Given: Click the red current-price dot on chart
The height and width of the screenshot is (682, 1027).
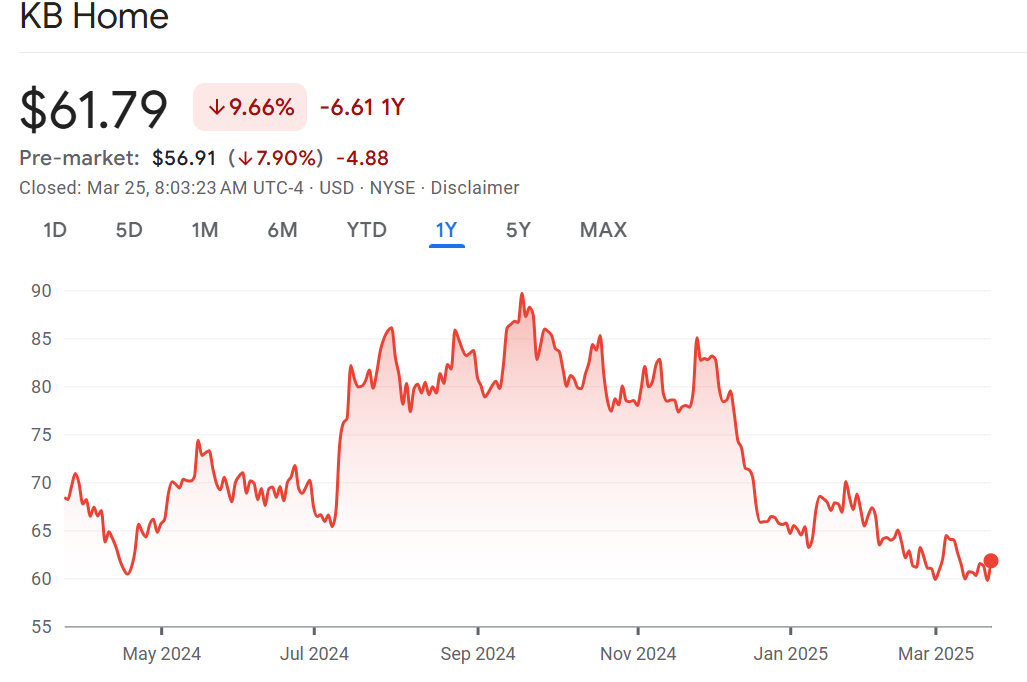Looking at the screenshot, I should click(990, 561).
